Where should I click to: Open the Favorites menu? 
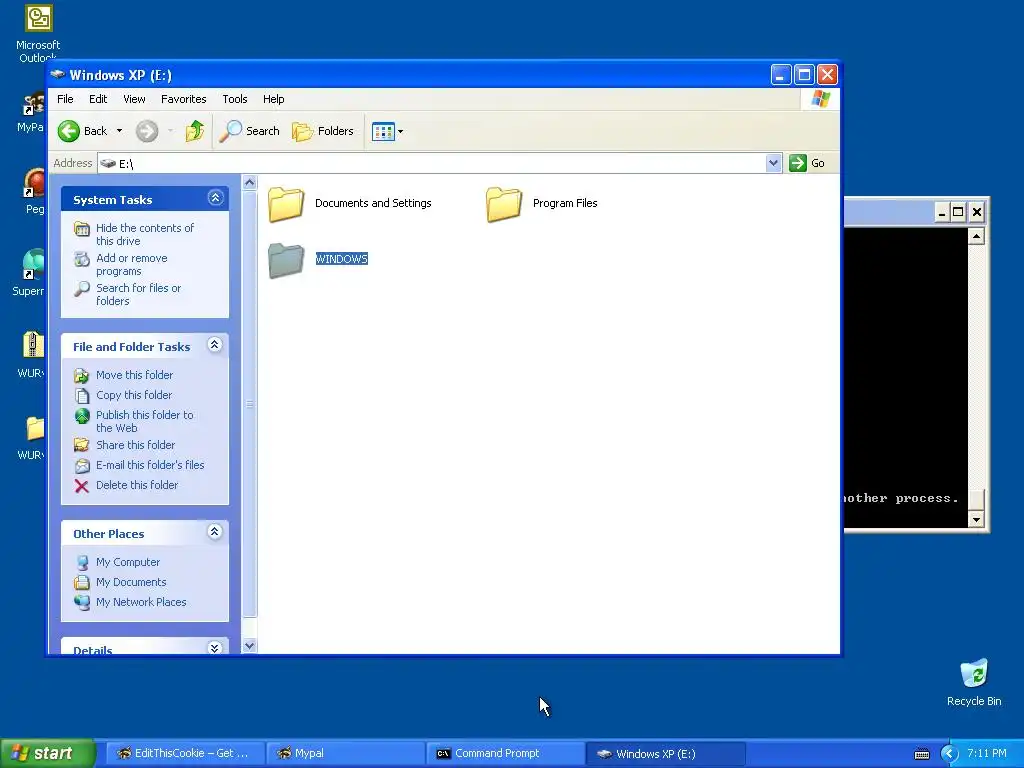coord(184,99)
